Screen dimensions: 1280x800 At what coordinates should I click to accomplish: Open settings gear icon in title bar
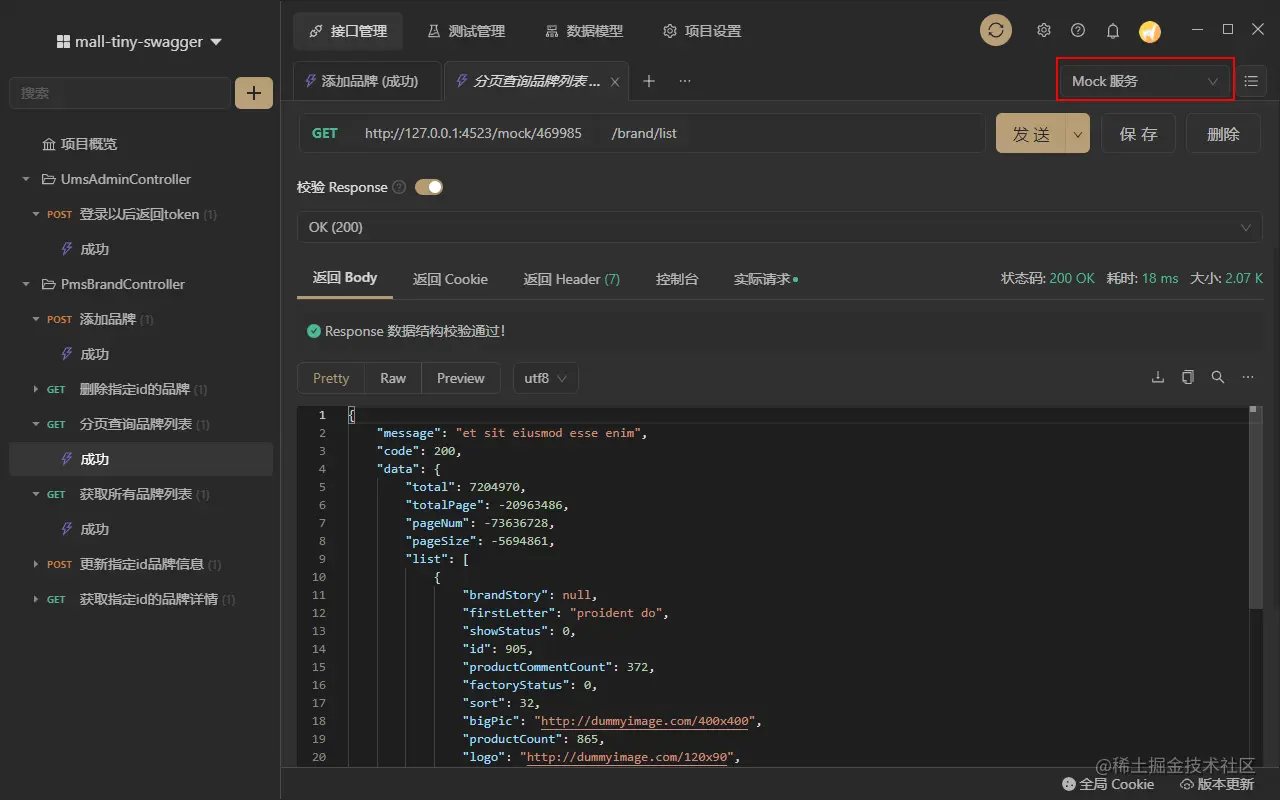[1044, 31]
